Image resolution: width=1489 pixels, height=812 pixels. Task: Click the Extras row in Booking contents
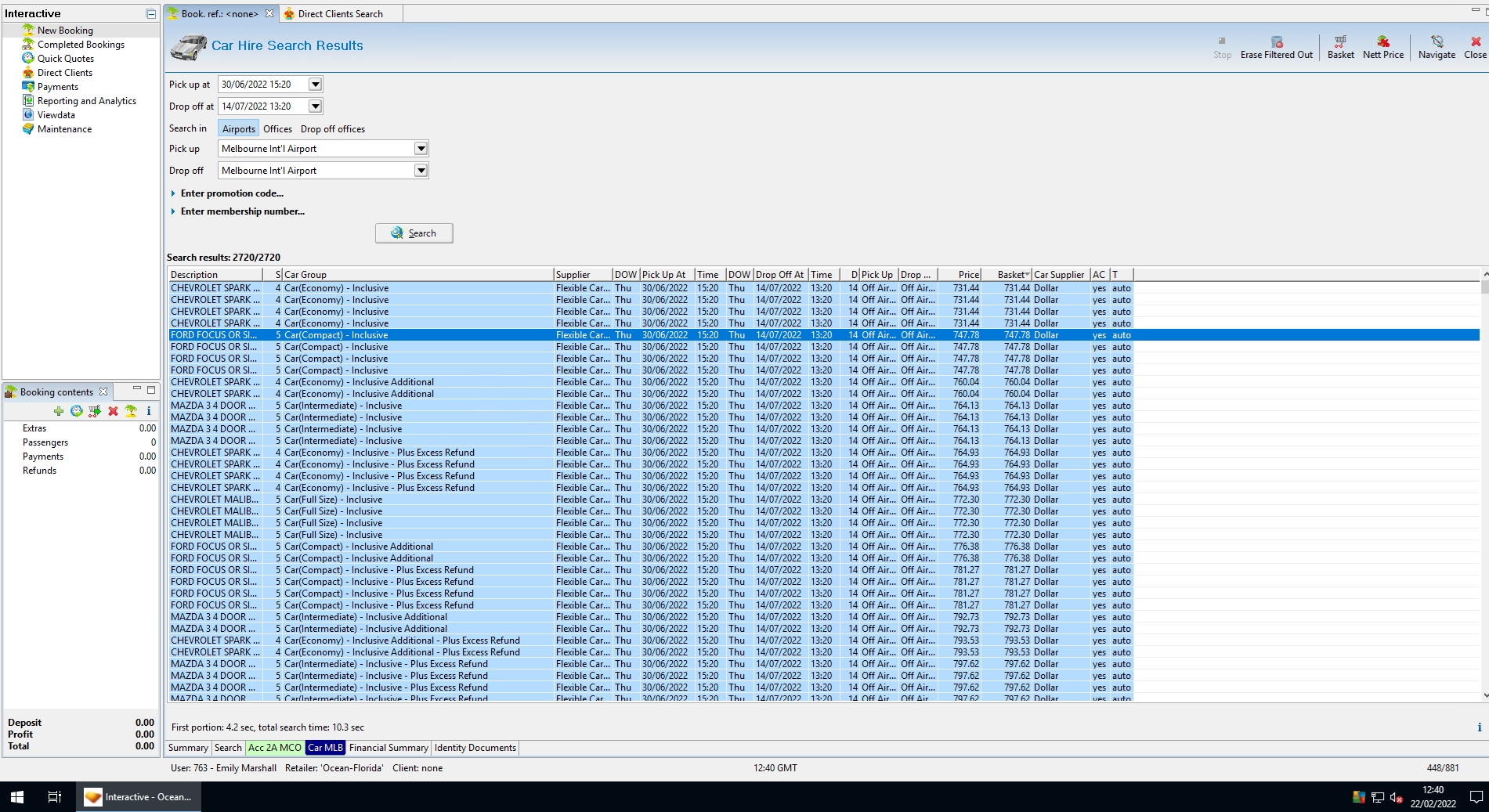[x=81, y=428]
